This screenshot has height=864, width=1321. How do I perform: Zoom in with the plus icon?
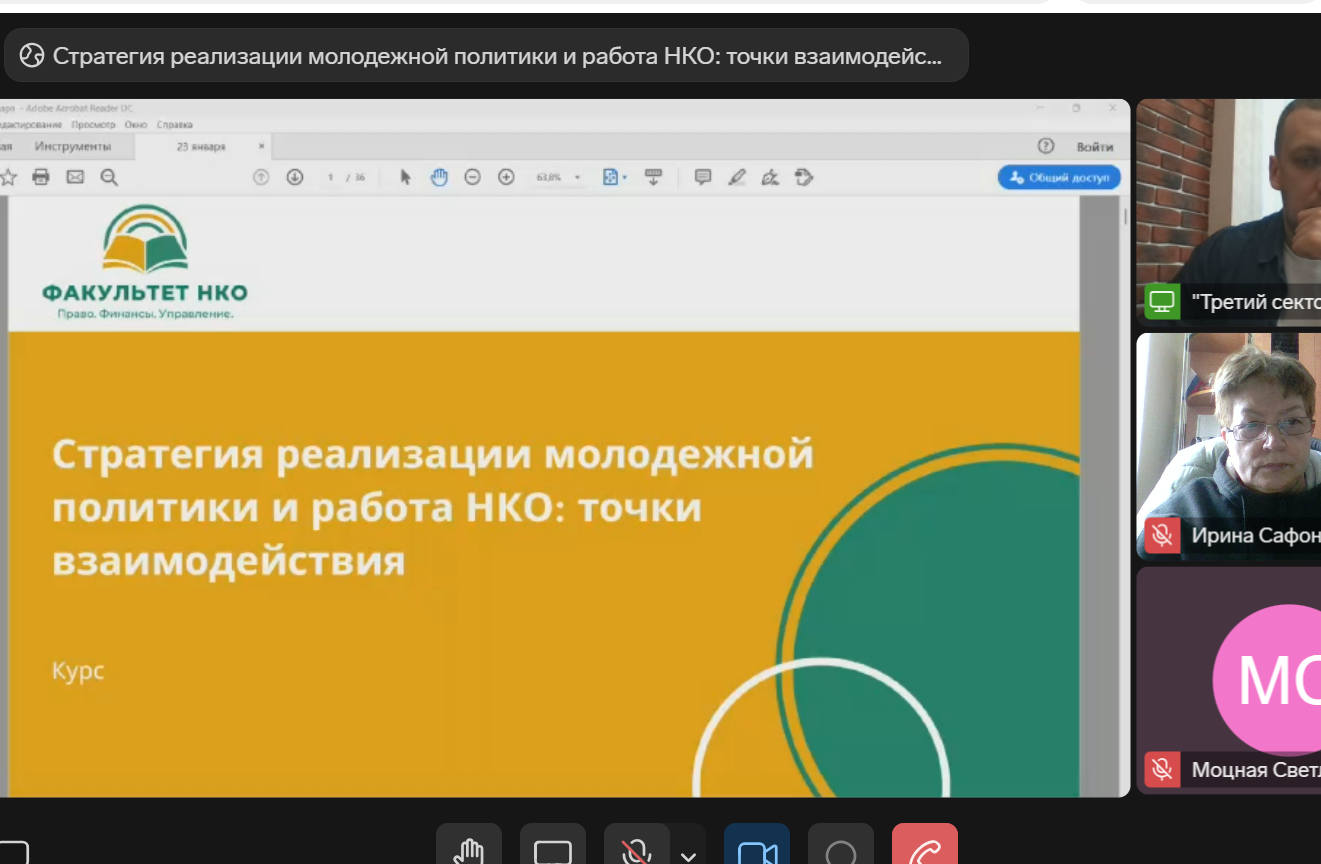click(x=506, y=177)
